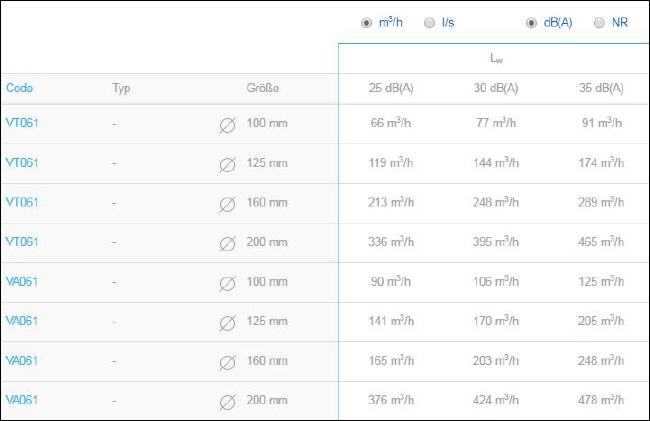
Task: Open the VT061 link in the 160 mm row
Action: tap(22, 202)
